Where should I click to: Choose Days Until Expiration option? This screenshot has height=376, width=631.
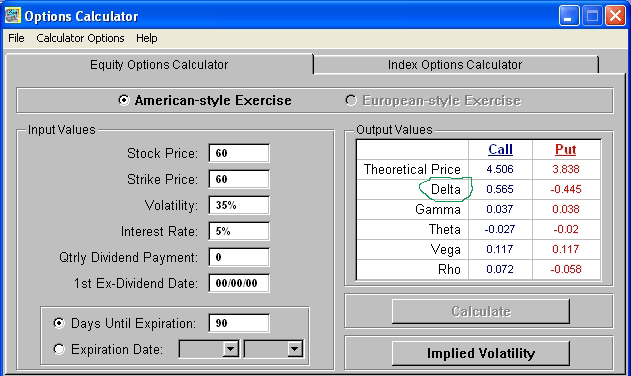pyautogui.click(x=59, y=323)
